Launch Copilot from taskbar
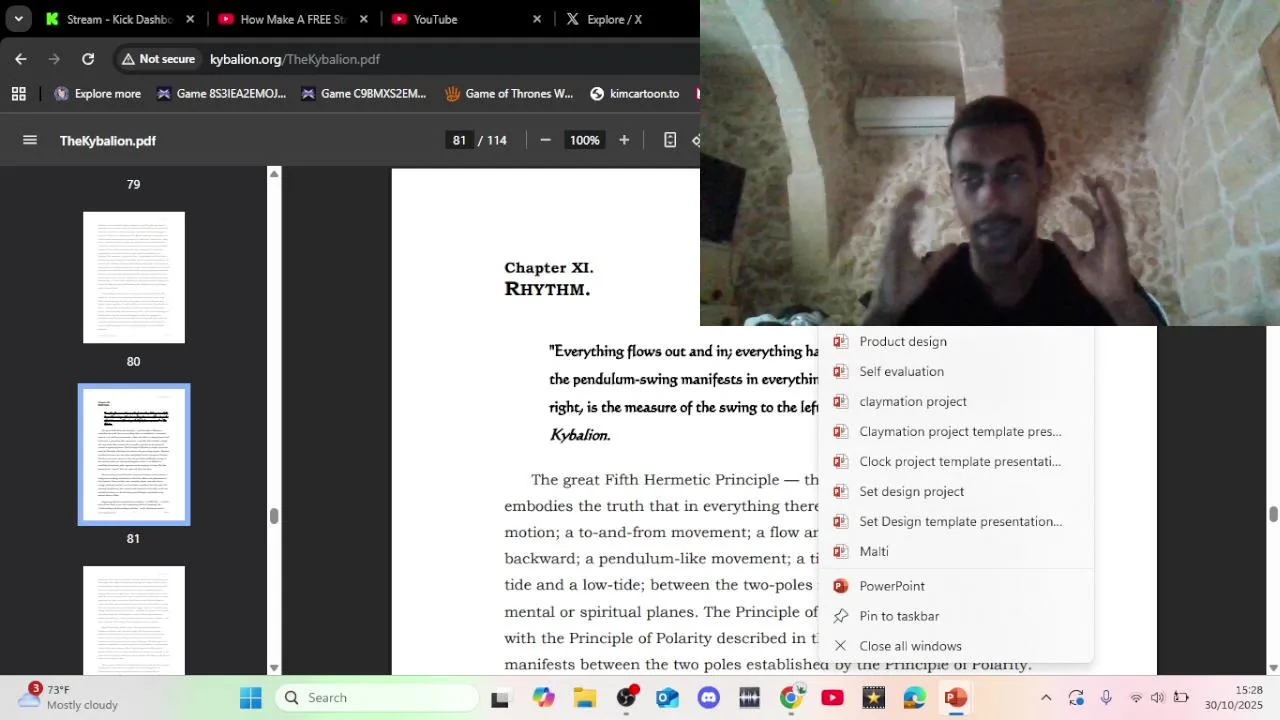This screenshot has height=720, width=1280. point(543,698)
